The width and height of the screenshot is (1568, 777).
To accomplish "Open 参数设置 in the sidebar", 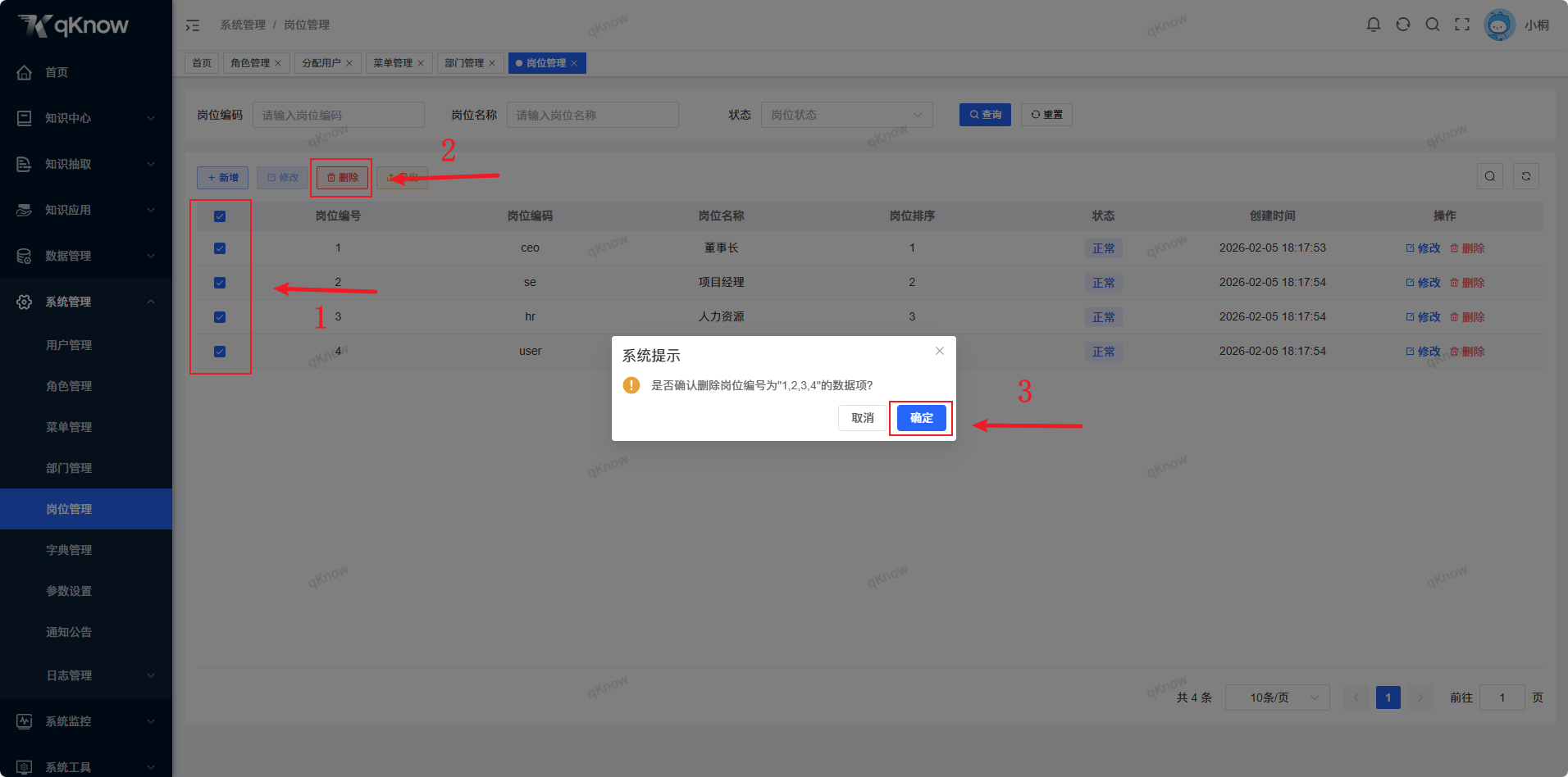I will pyautogui.click(x=86, y=591).
